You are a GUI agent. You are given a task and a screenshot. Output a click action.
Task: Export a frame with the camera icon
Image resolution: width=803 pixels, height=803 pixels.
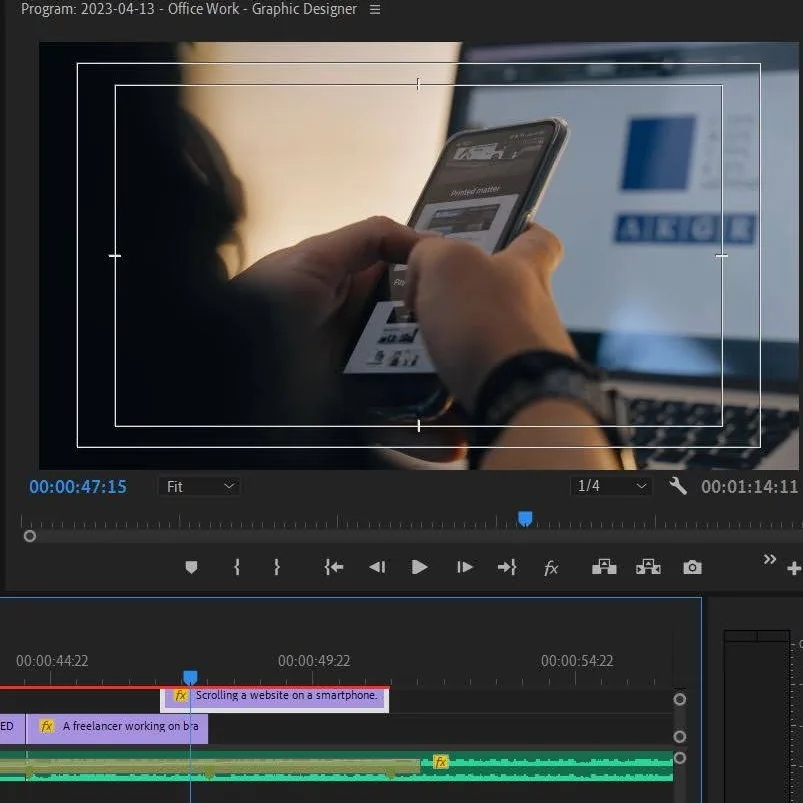tap(692, 567)
